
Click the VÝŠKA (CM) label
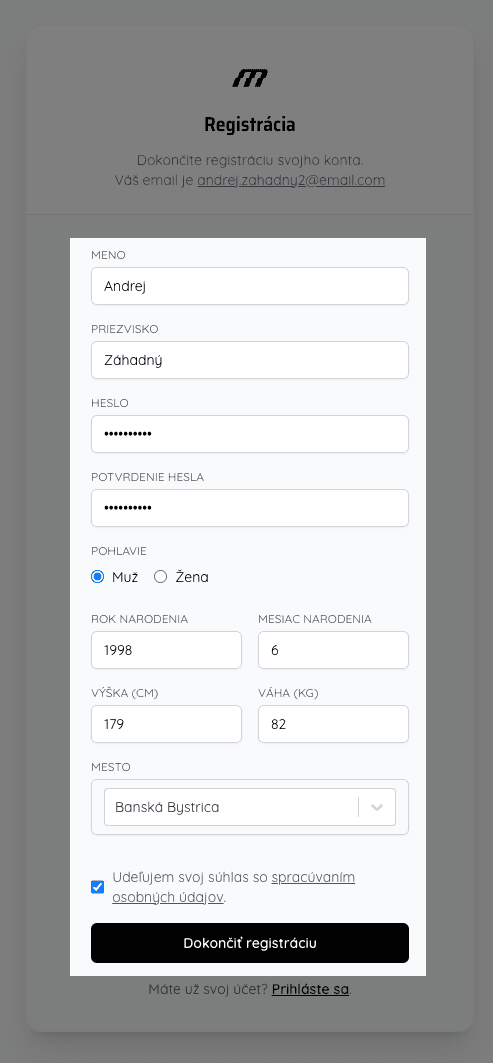[x=125, y=693]
